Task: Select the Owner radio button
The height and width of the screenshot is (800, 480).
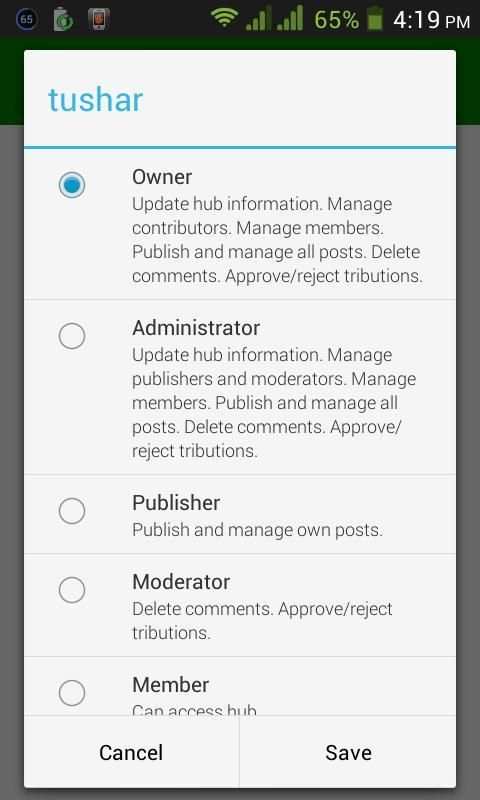Action: 71,185
